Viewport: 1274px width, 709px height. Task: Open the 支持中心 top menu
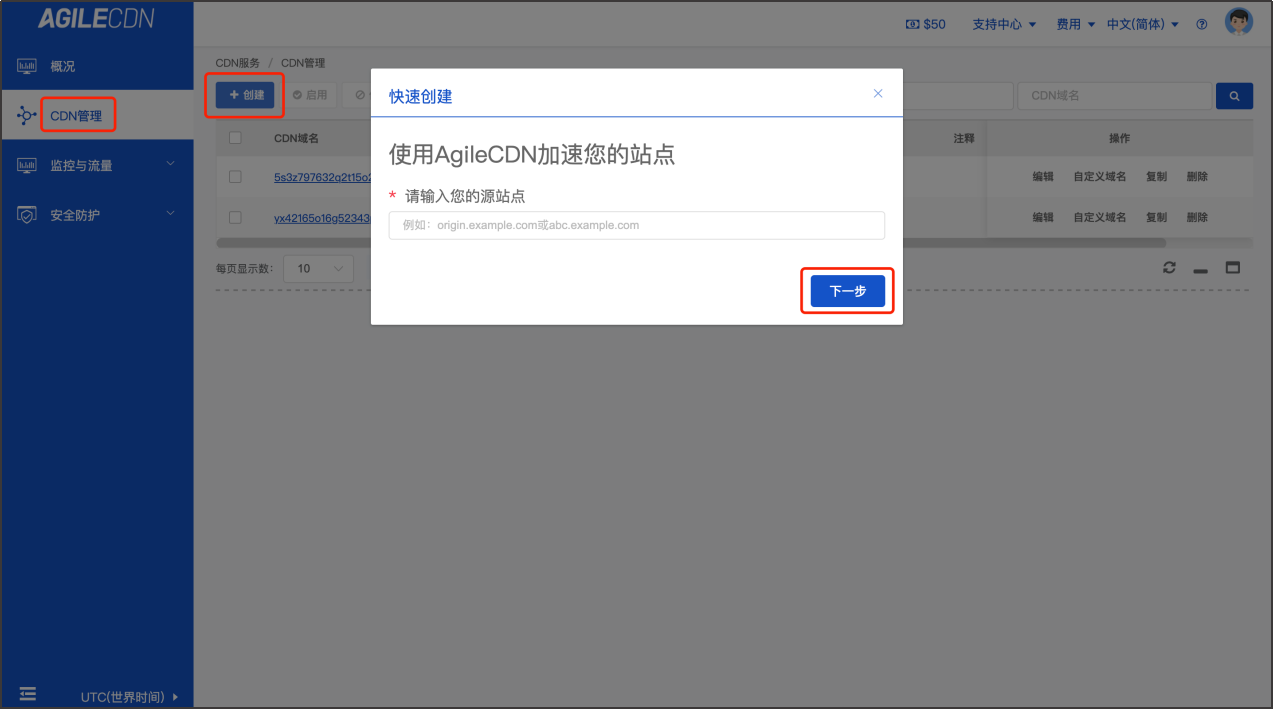(x=1004, y=24)
